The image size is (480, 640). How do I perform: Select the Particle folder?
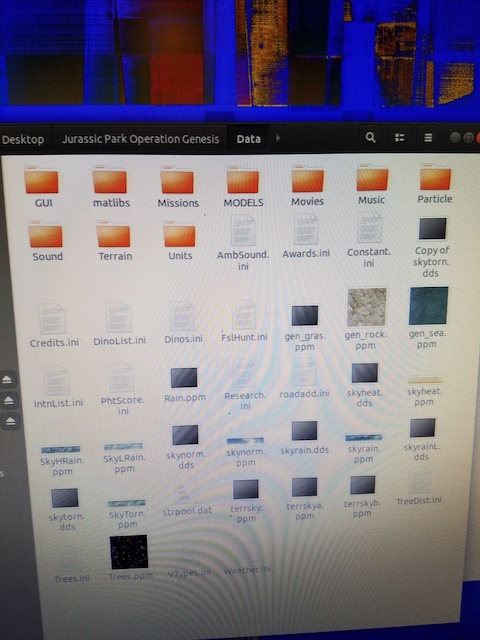[x=435, y=184]
